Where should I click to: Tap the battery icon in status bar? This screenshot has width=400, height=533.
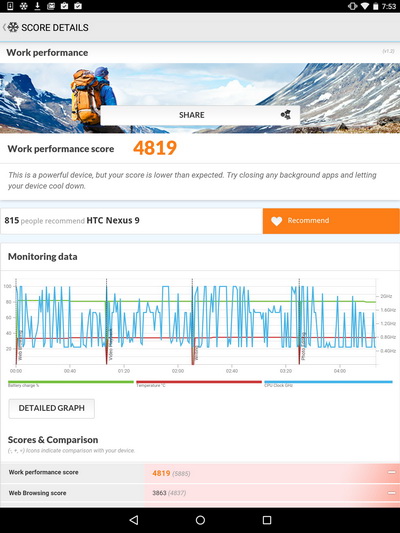click(x=376, y=6)
